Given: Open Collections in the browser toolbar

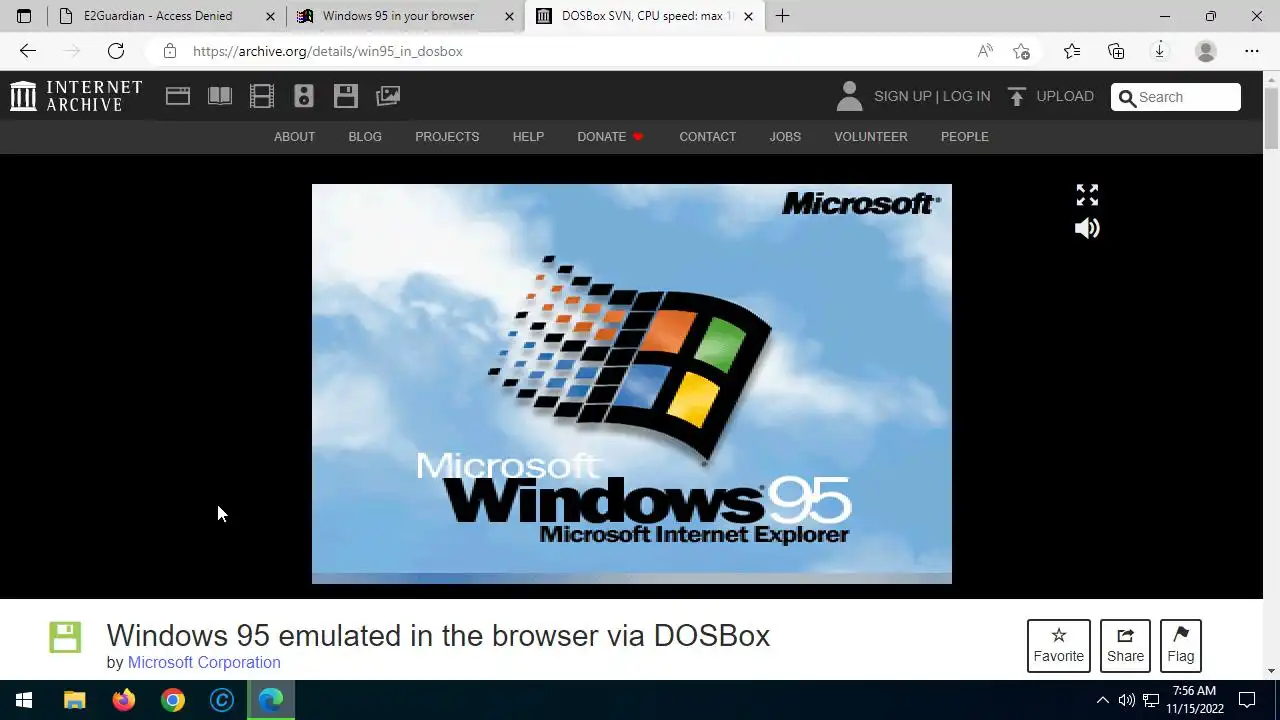Looking at the screenshot, I should tap(1116, 51).
